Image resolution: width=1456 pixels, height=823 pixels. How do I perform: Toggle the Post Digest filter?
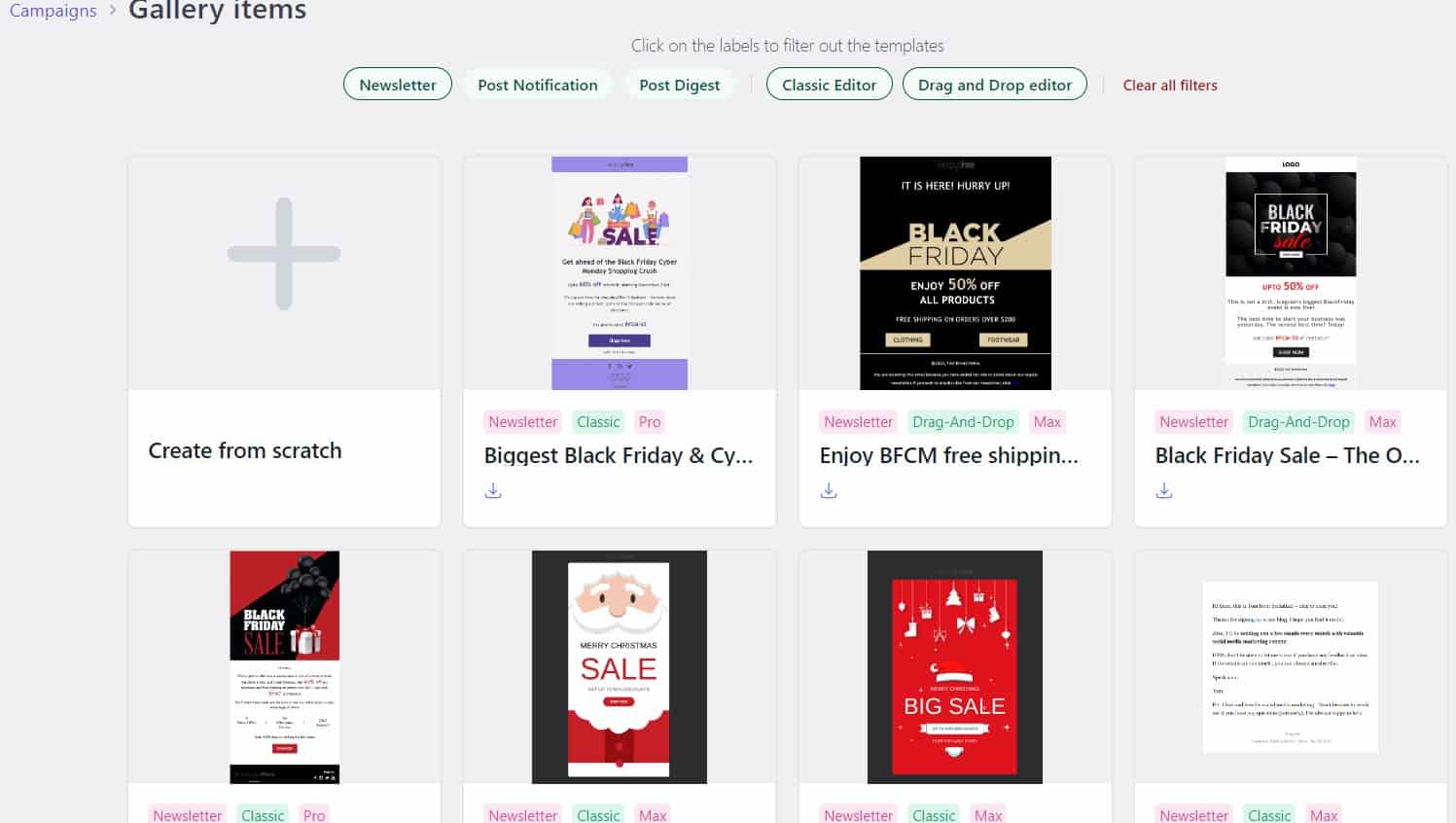tap(680, 85)
